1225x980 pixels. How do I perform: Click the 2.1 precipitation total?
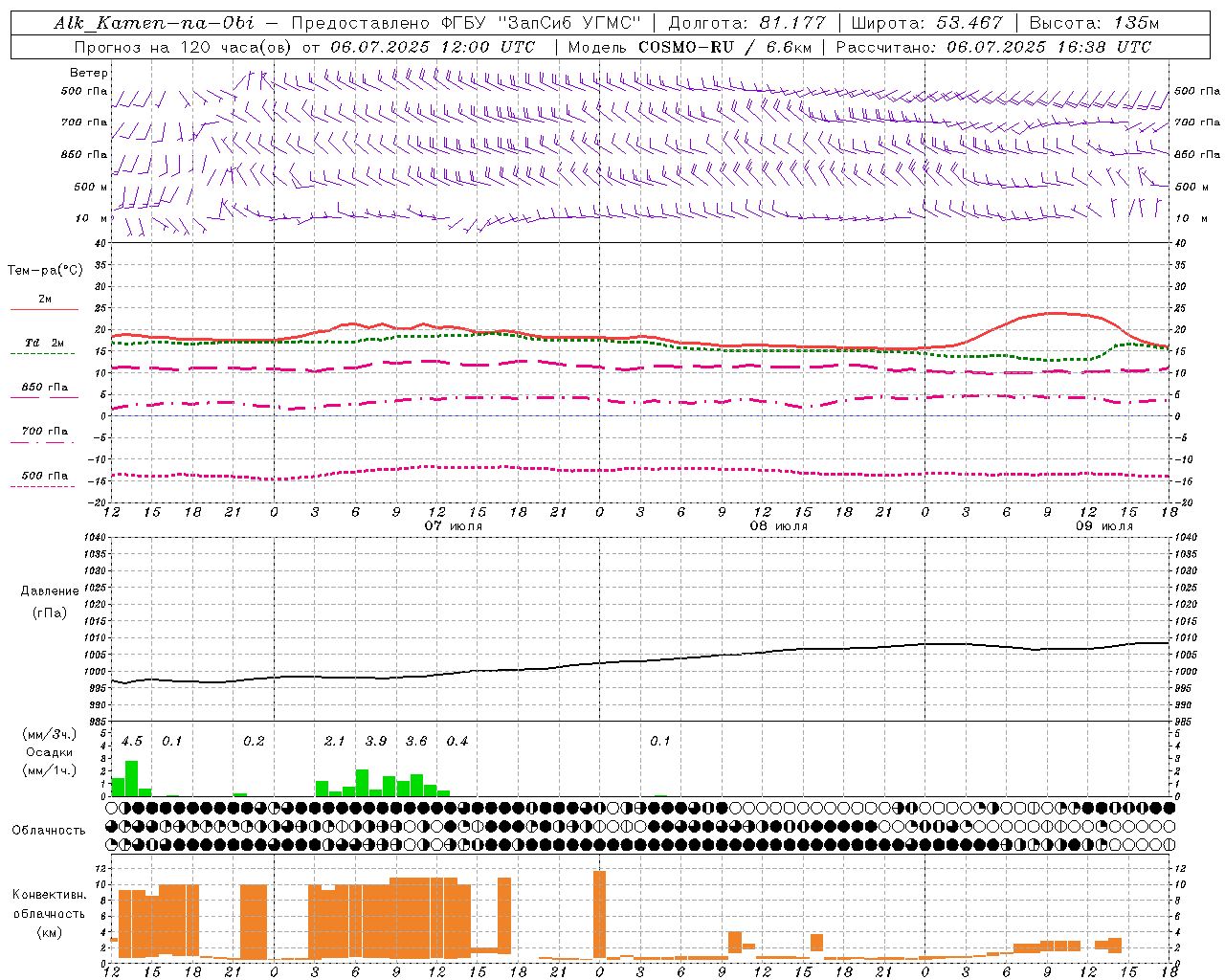(334, 742)
